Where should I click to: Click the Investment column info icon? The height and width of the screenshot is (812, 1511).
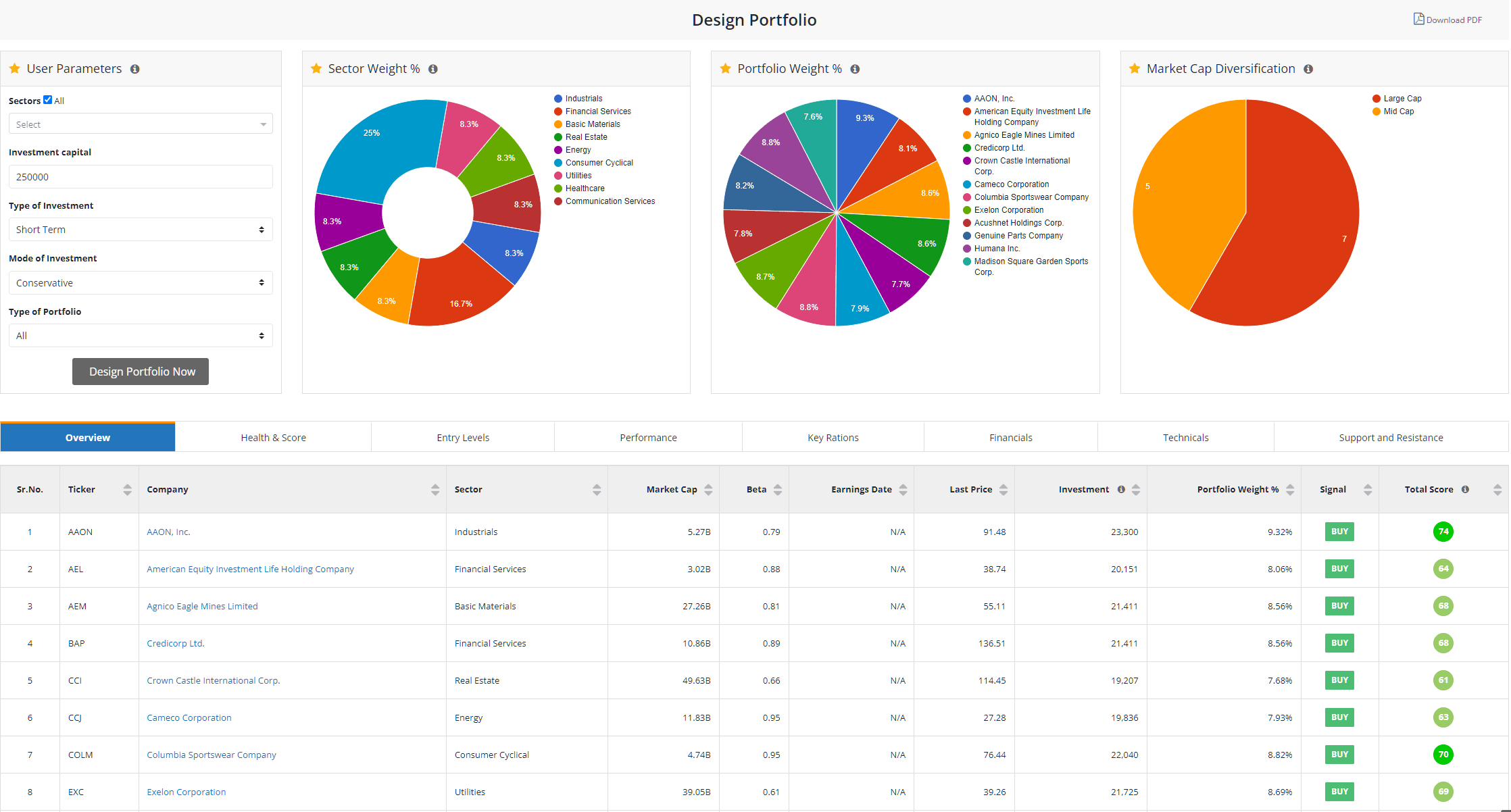point(1121,489)
